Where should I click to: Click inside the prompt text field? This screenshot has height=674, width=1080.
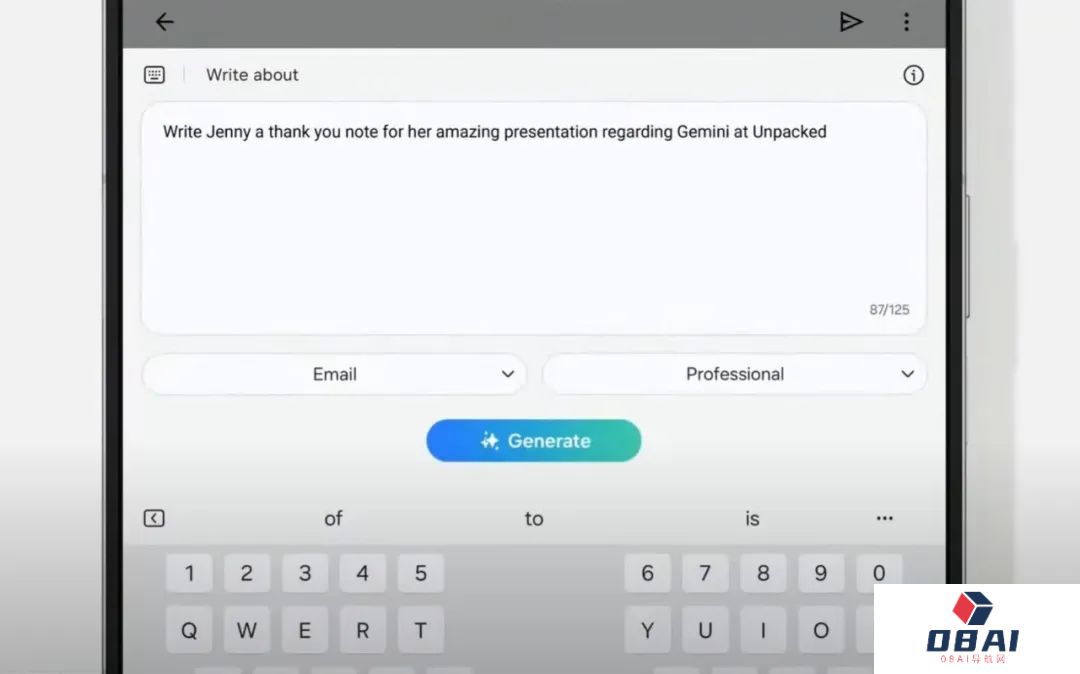click(x=533, y=218)
